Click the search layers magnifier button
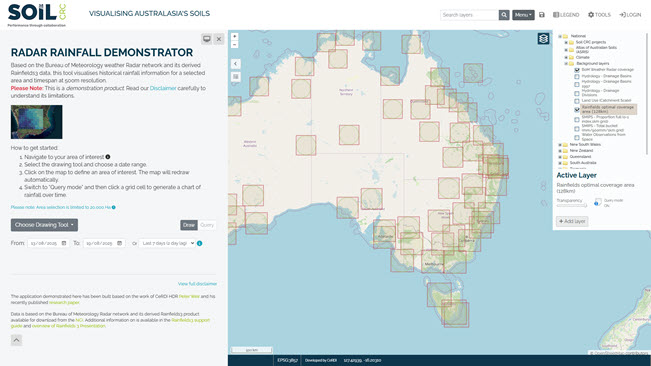 [x=504, y=15]
